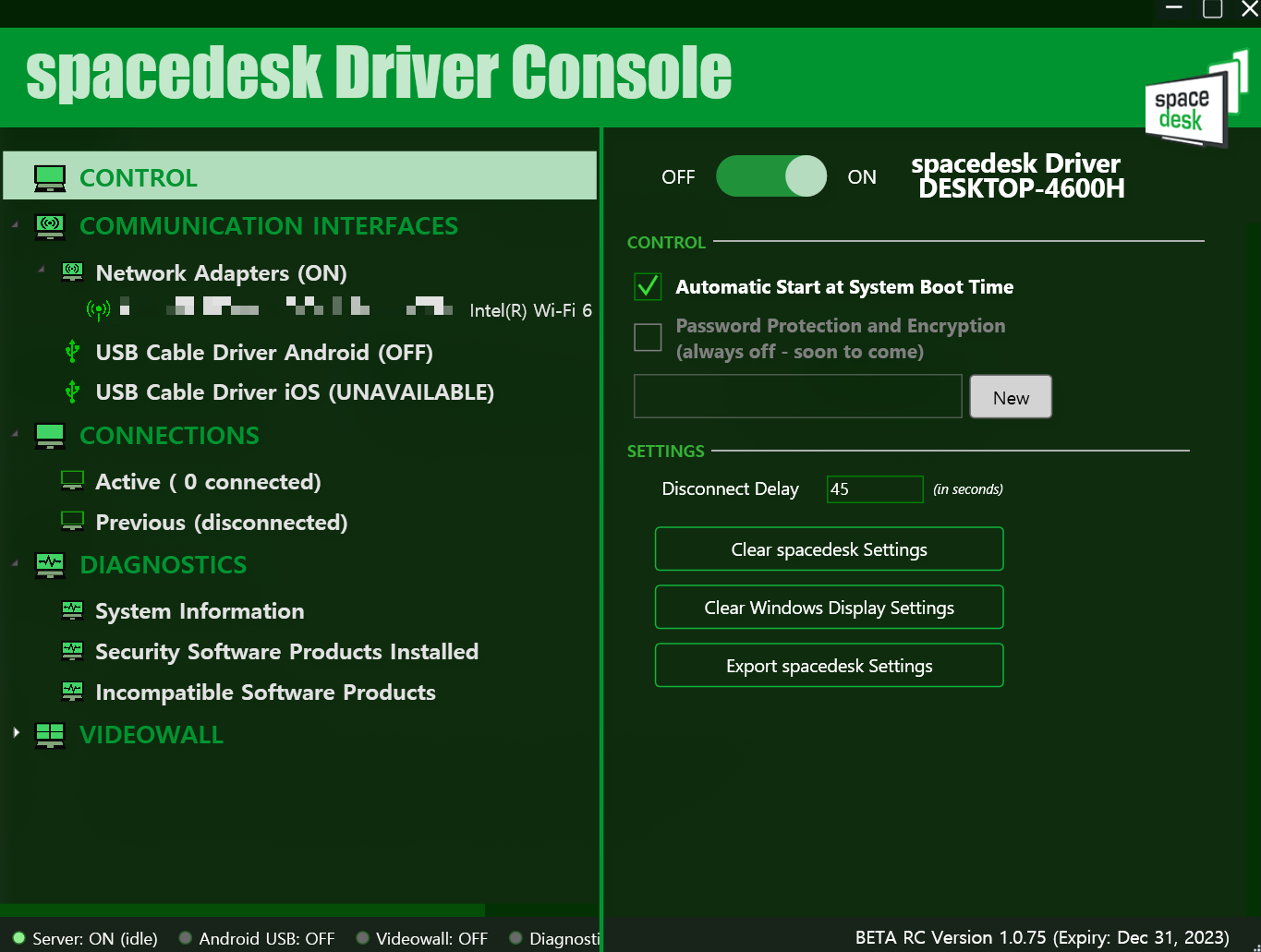Toggle the spacedesk Driver ON/OFF switch
The width and height of the screenshot is (1261, 952).
771,176
